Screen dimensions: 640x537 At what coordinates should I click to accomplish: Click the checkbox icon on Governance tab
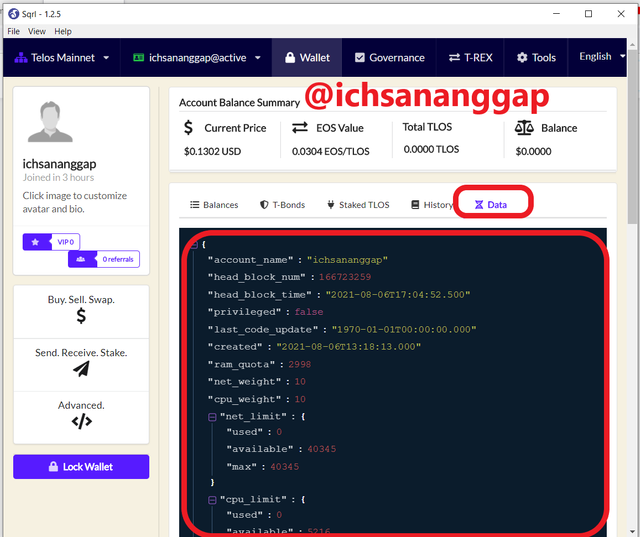tap(360, 58)
